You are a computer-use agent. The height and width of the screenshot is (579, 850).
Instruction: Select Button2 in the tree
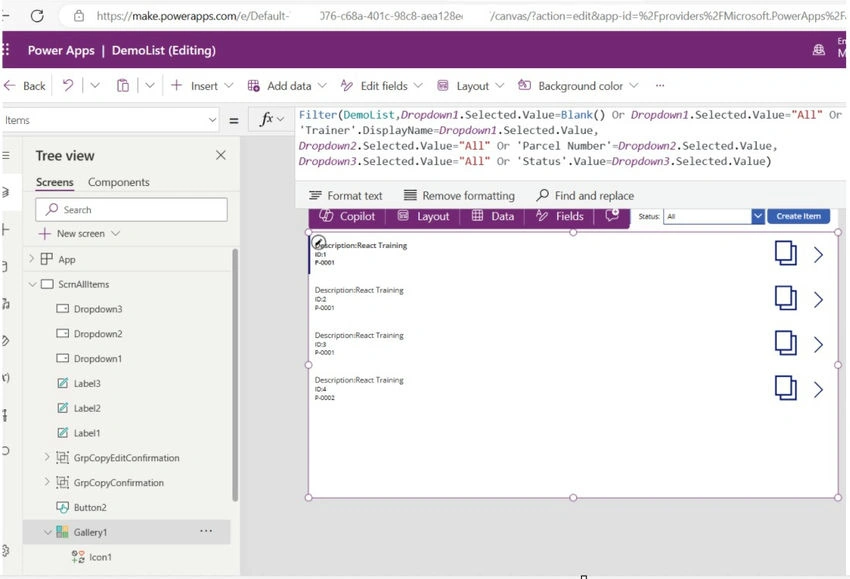click(90, 507)
